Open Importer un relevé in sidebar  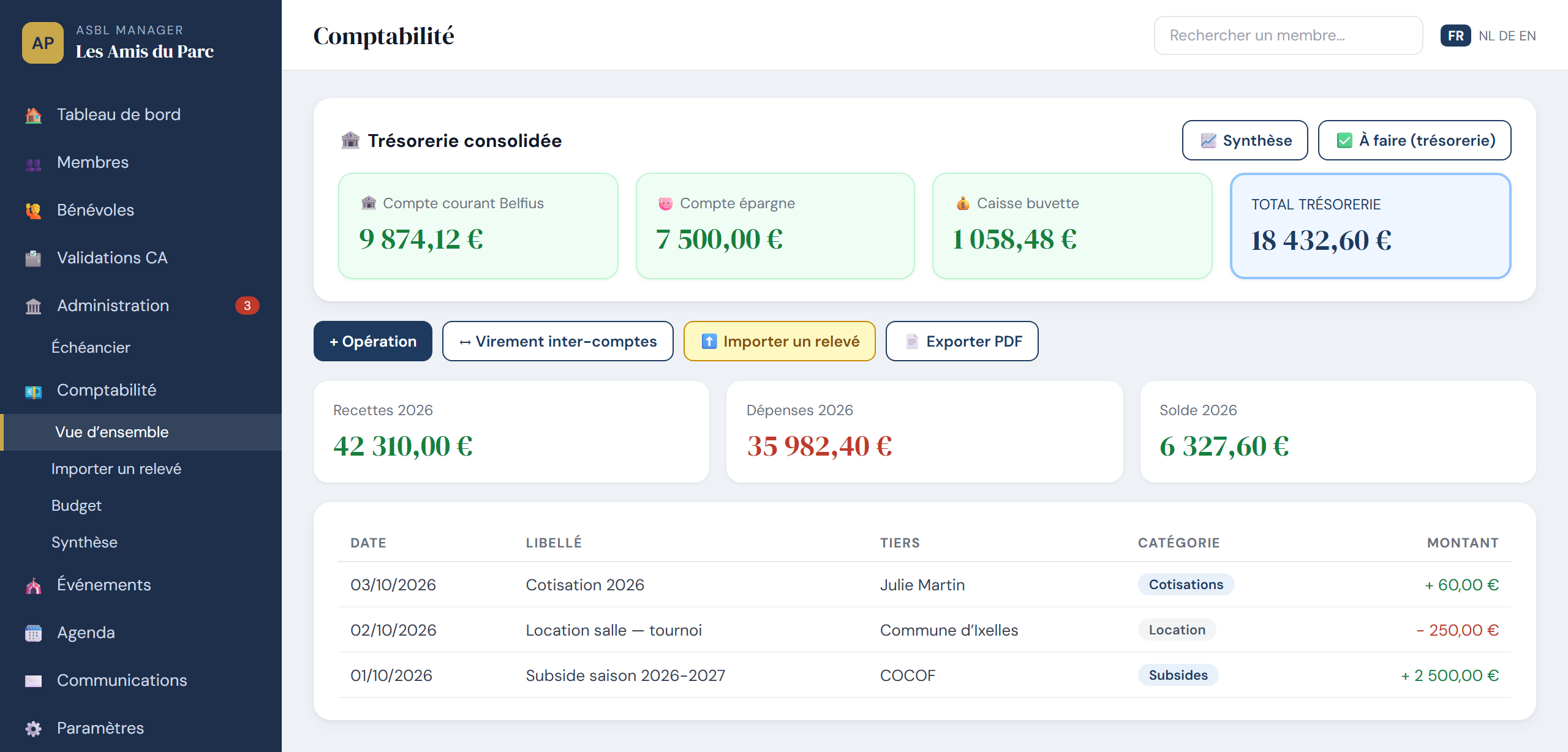click(x=141, y=469)
